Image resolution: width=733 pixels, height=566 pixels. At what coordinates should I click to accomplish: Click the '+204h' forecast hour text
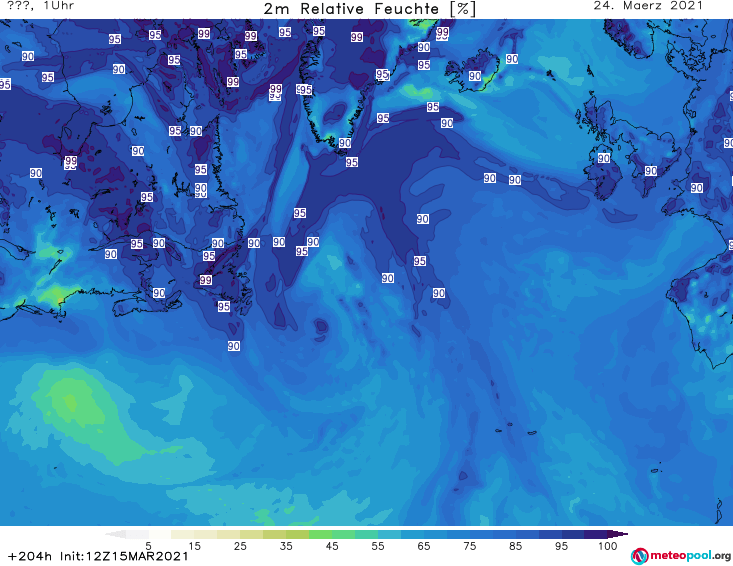(29, 556)
